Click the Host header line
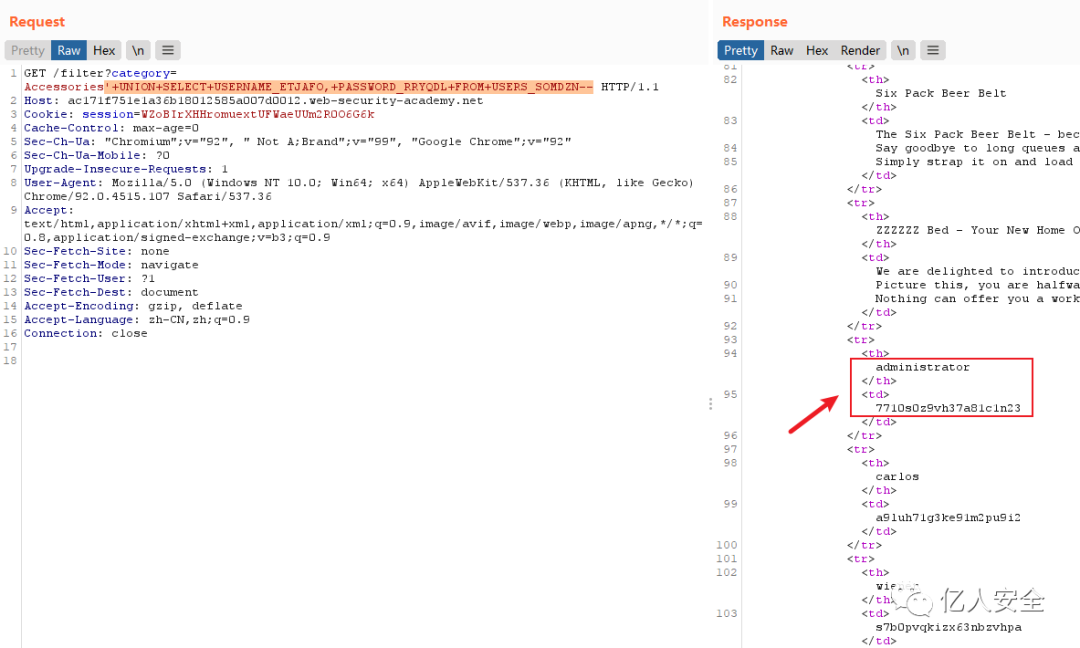The height and width of the screenshot is (648, 1080). [x=253, y=101]
